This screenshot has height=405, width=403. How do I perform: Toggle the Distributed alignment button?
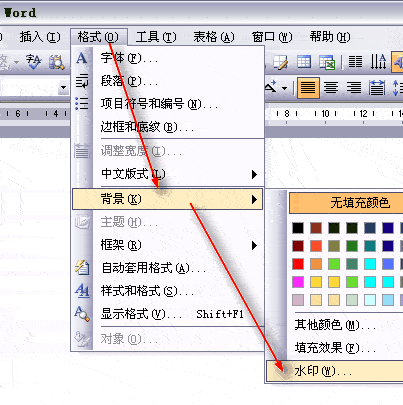(377, 88)
